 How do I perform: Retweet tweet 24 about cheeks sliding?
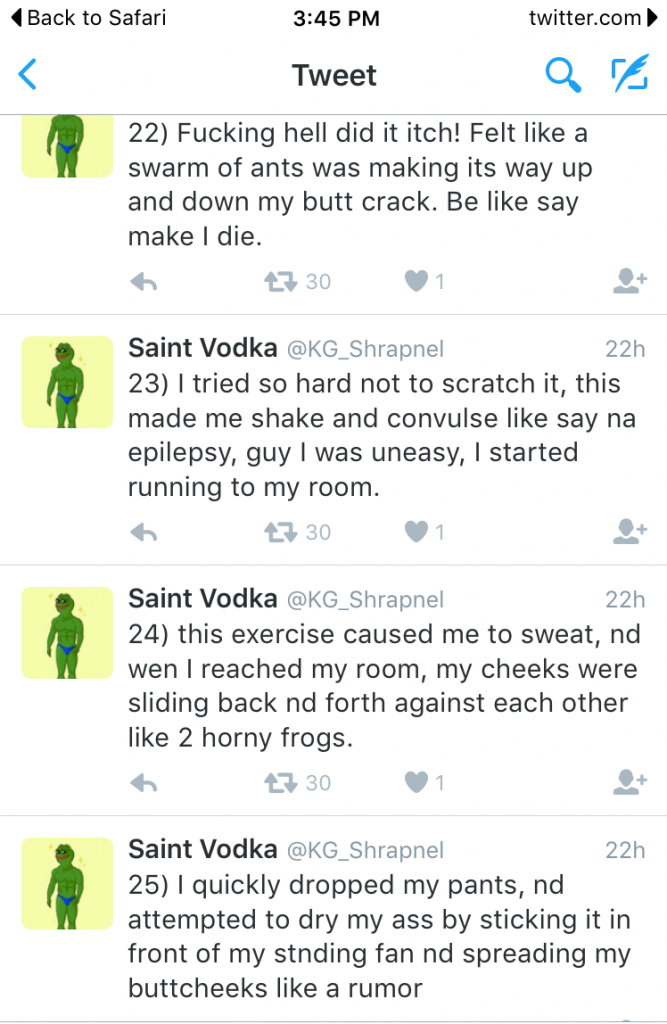tap(282, 782)
